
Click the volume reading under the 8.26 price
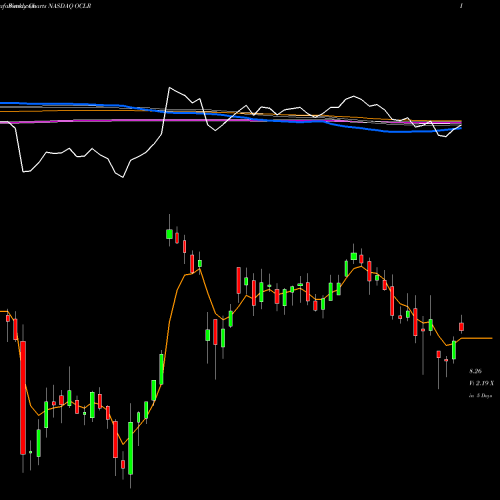pos(481,384)
